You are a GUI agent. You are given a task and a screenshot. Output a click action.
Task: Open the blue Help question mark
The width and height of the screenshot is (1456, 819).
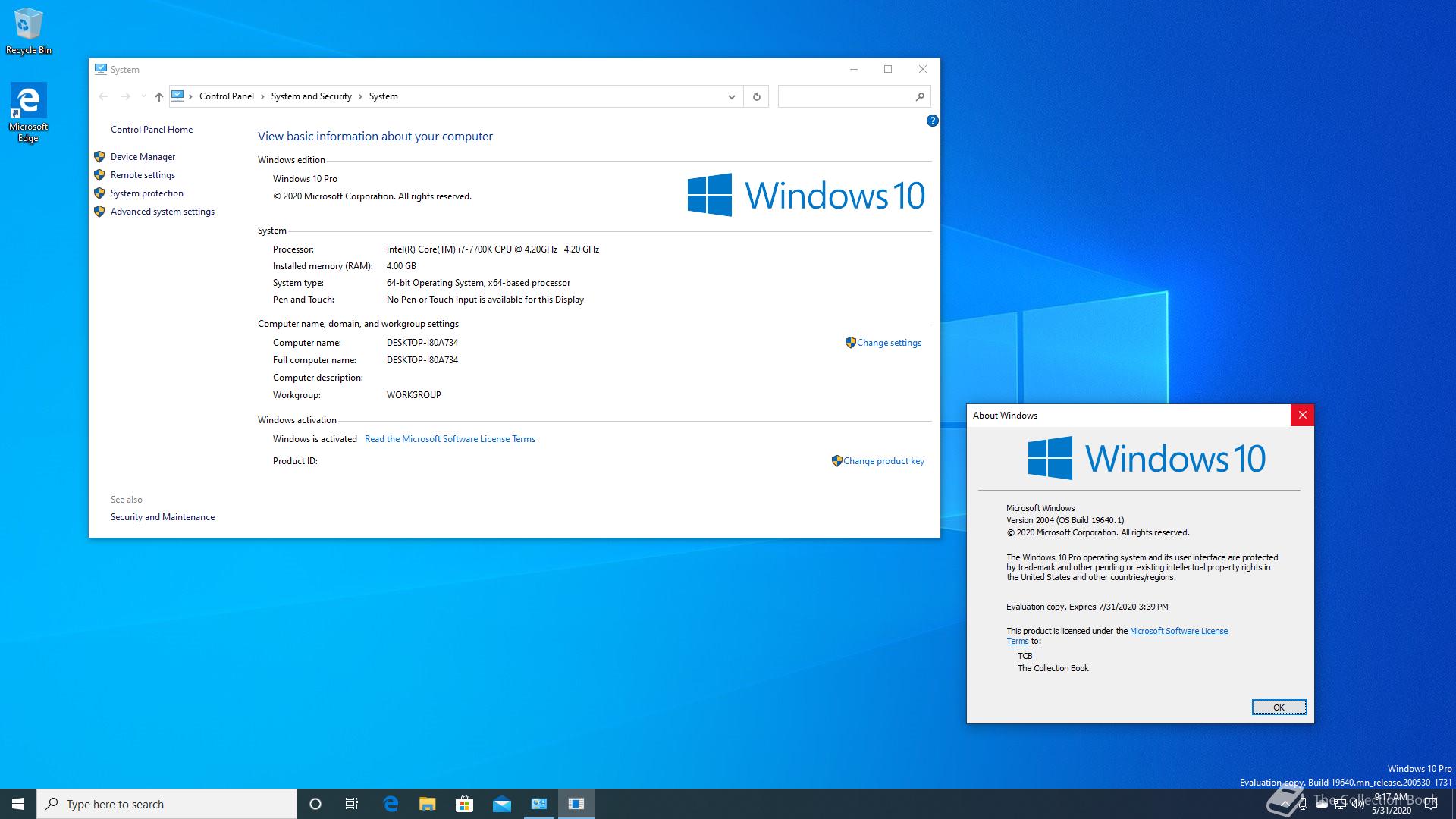pyautogui.click(x=932, y=121)
